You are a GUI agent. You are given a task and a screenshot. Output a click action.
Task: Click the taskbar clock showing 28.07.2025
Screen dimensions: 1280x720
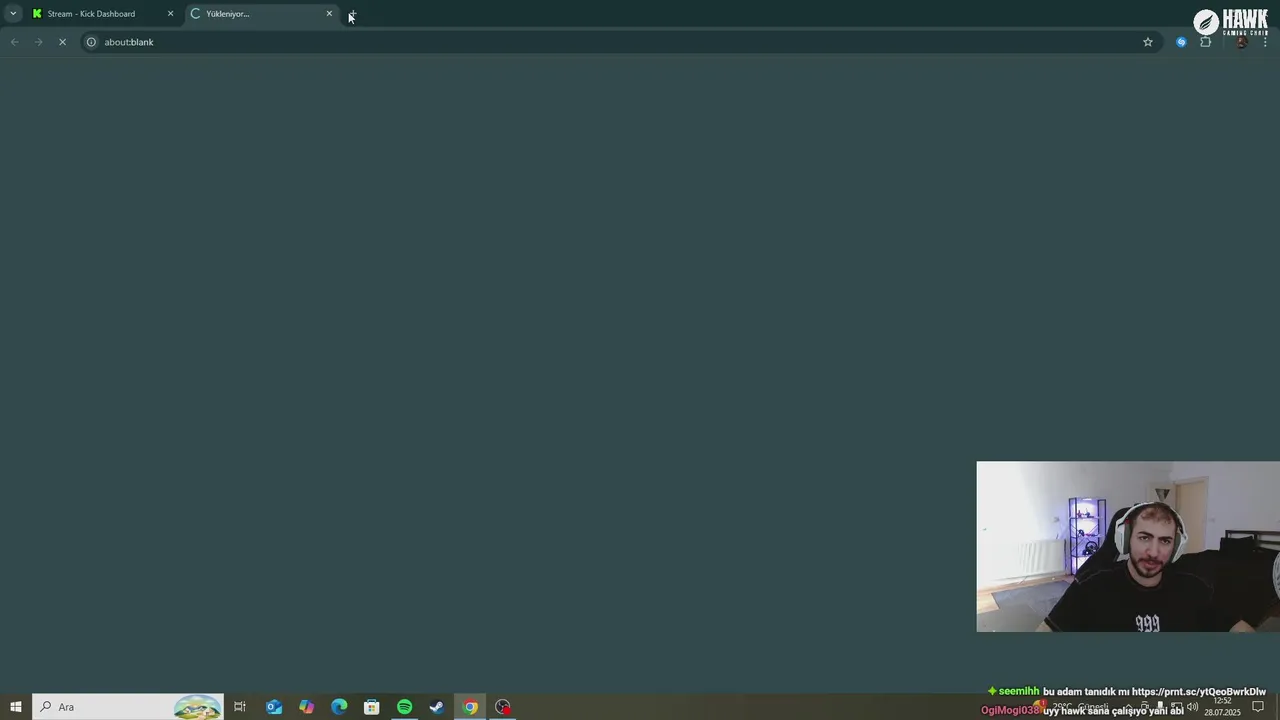point(1223,707)
